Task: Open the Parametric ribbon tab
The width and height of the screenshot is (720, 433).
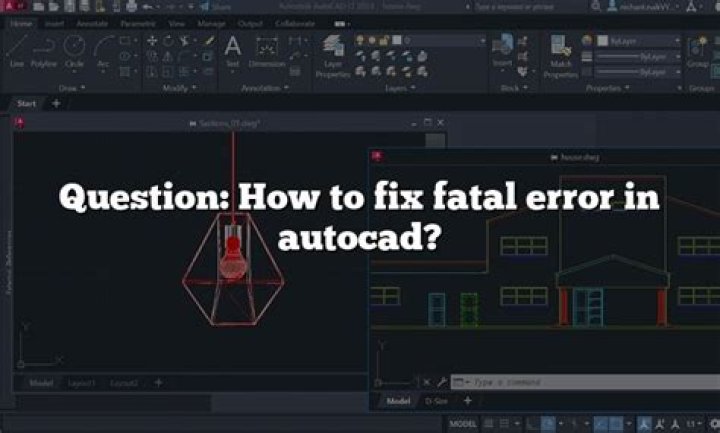Action: point(138,23)
